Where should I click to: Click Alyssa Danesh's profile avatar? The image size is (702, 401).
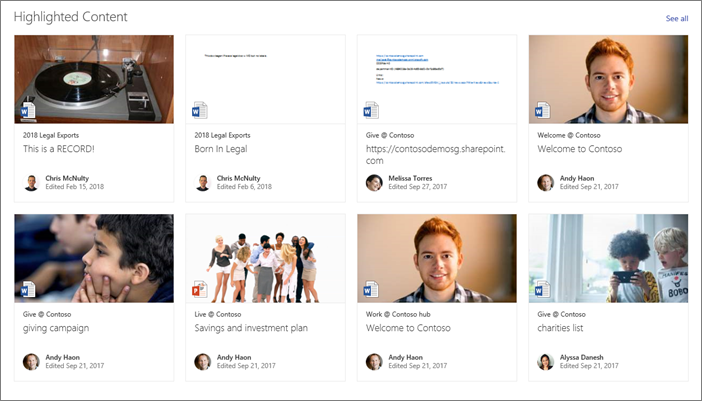[x=545, y=362]
